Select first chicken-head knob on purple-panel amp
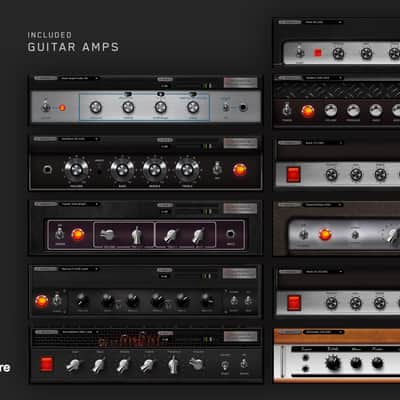The height and width of the screenshot is (400, 400). click(107, 235)
